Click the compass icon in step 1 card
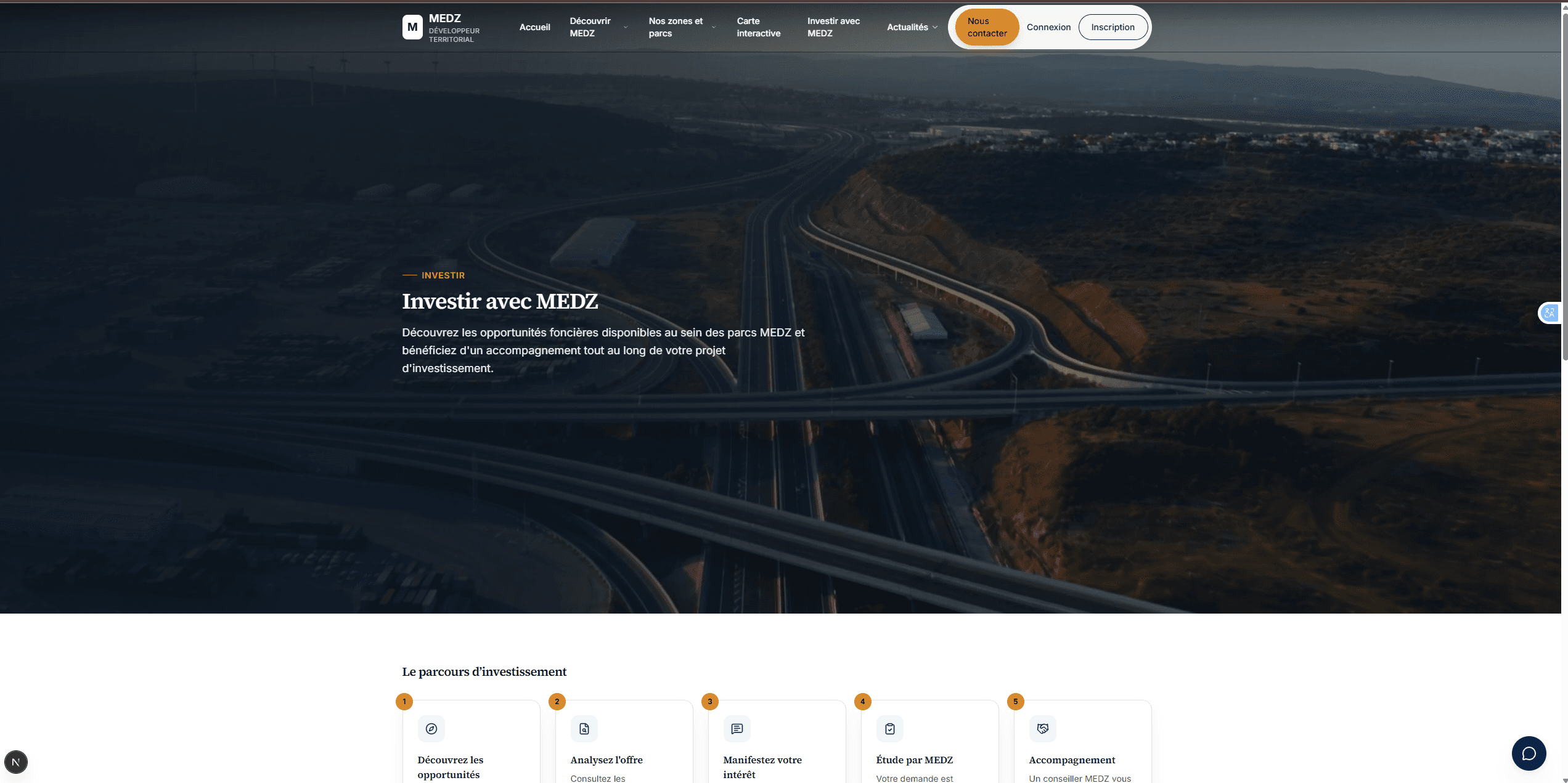 tap(431, 729)
